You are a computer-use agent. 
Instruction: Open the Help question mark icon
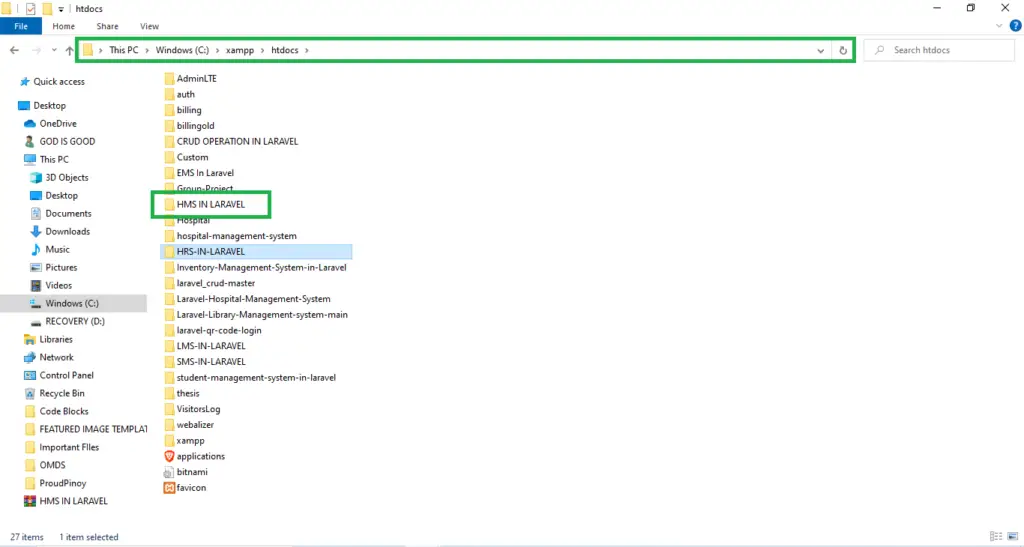click(x=1015, y=26)
